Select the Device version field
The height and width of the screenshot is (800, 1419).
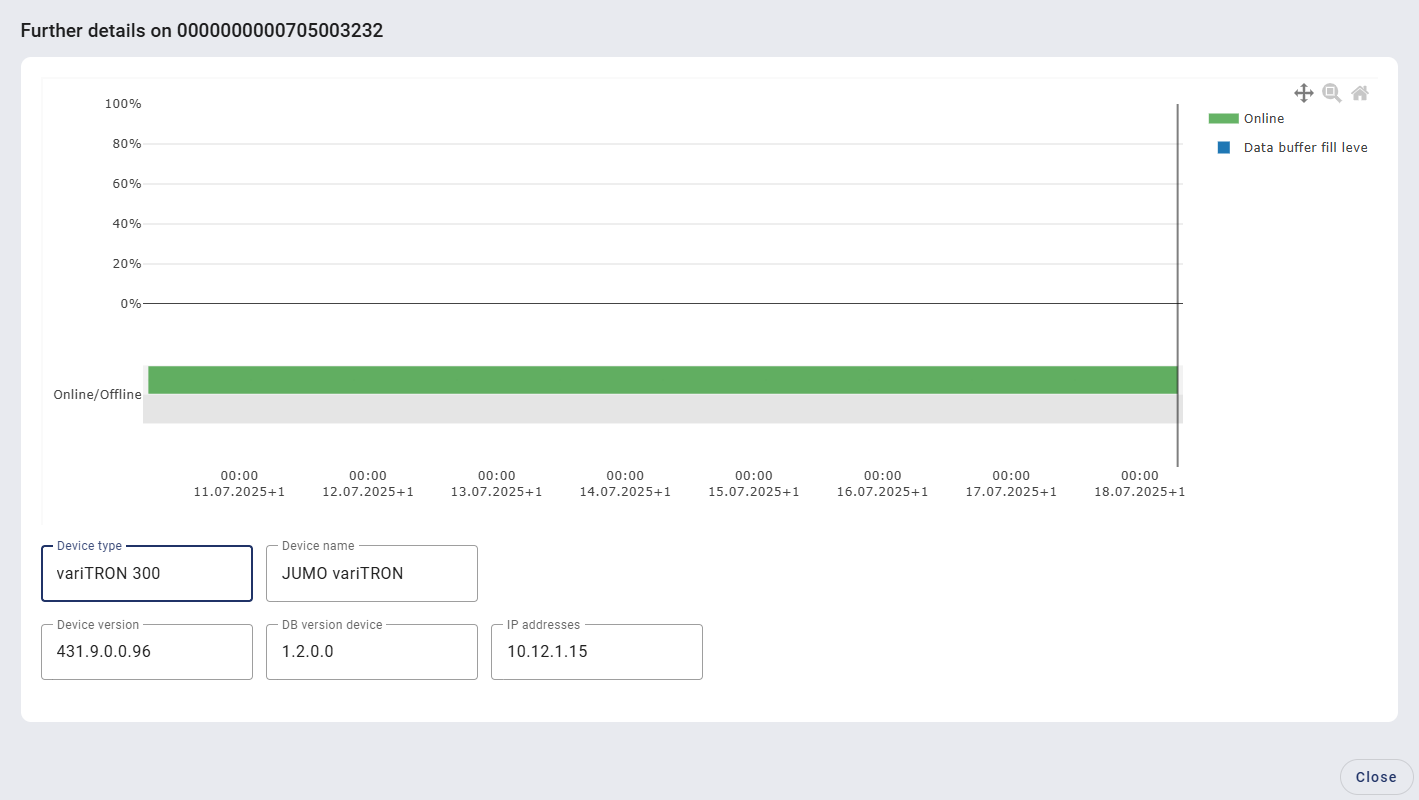coord(146,652)
